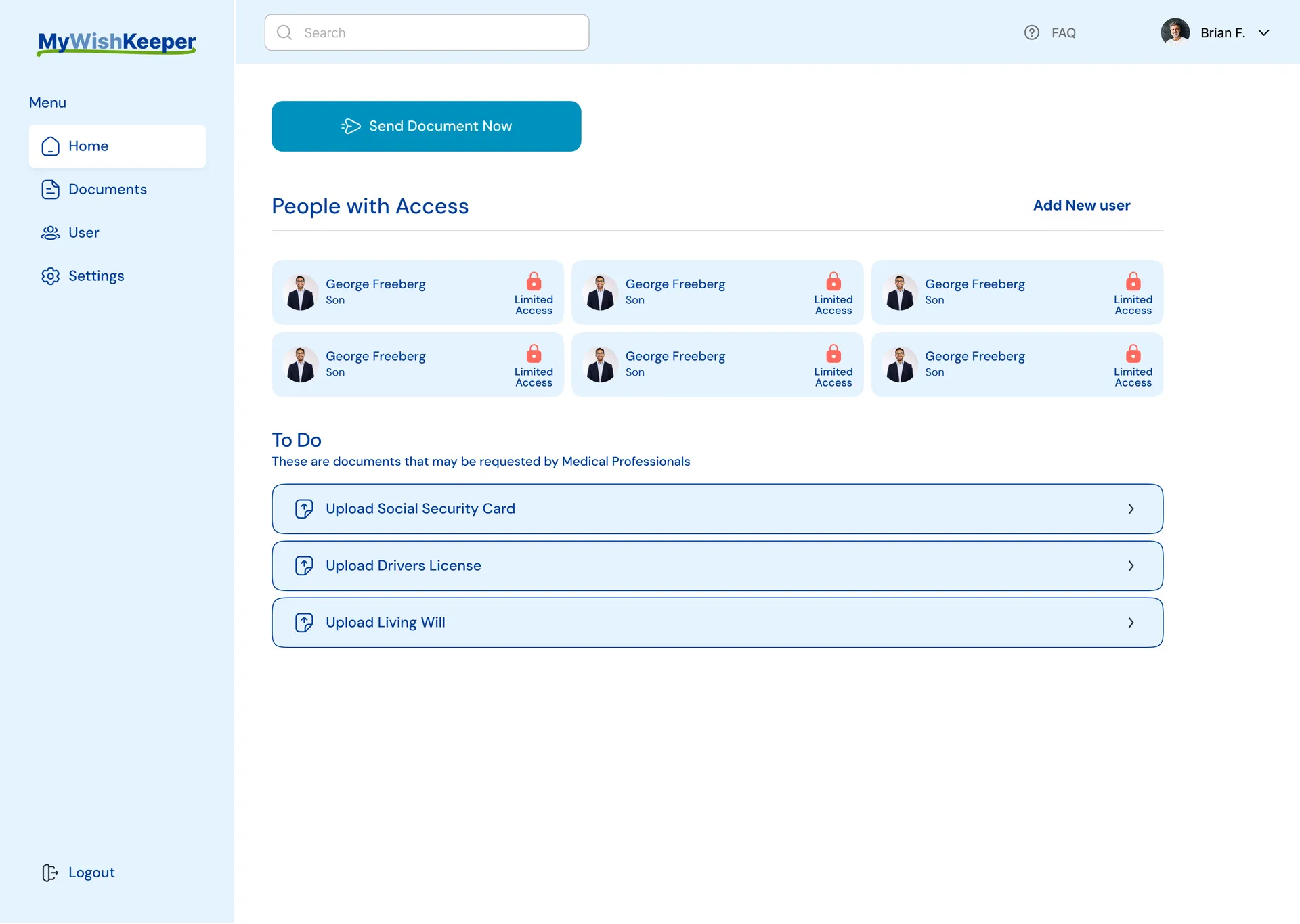Open the FAQ link text
1300x924 pixels.
coord(1063,32)
